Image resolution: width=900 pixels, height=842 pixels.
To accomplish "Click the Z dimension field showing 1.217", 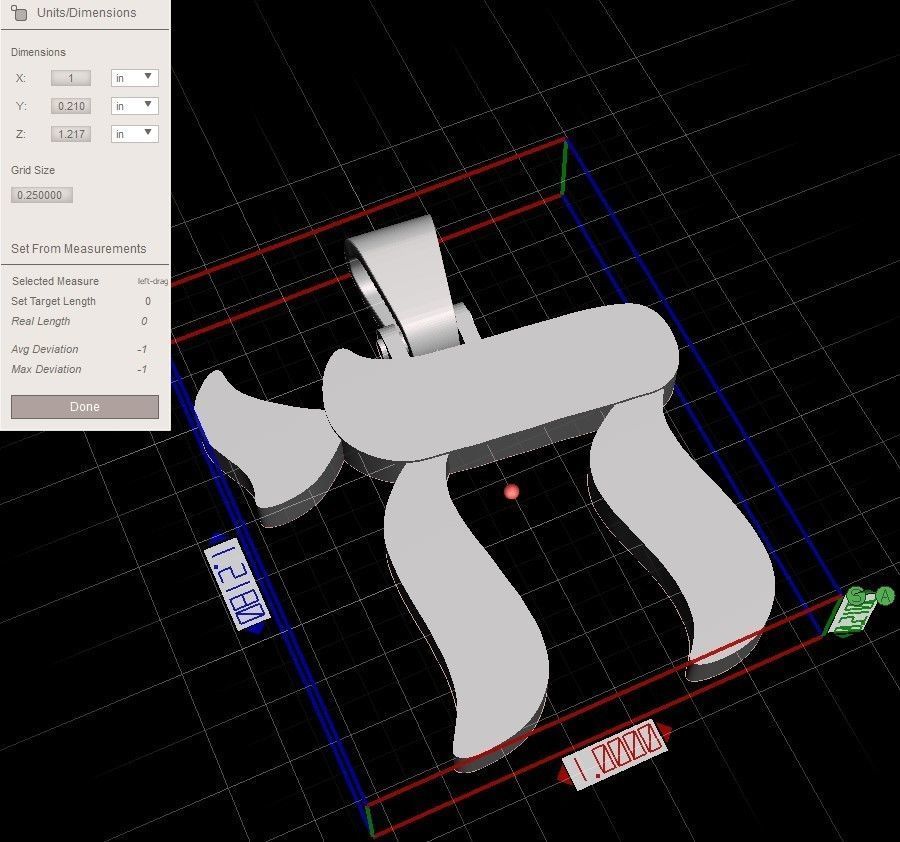I will pyautogui.click(x=71, y=134).
